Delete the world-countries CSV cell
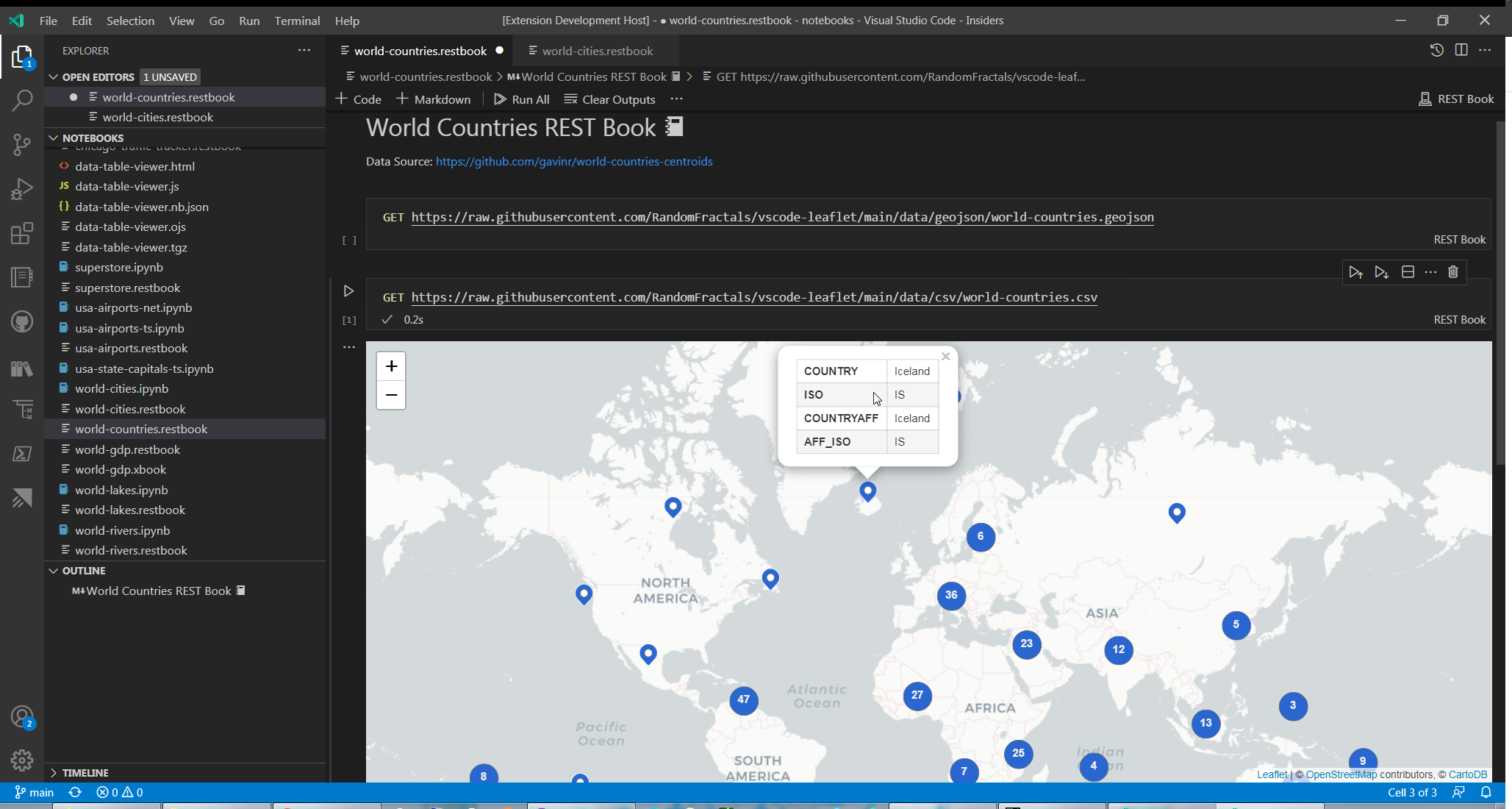 click(x=1453, y=272)
